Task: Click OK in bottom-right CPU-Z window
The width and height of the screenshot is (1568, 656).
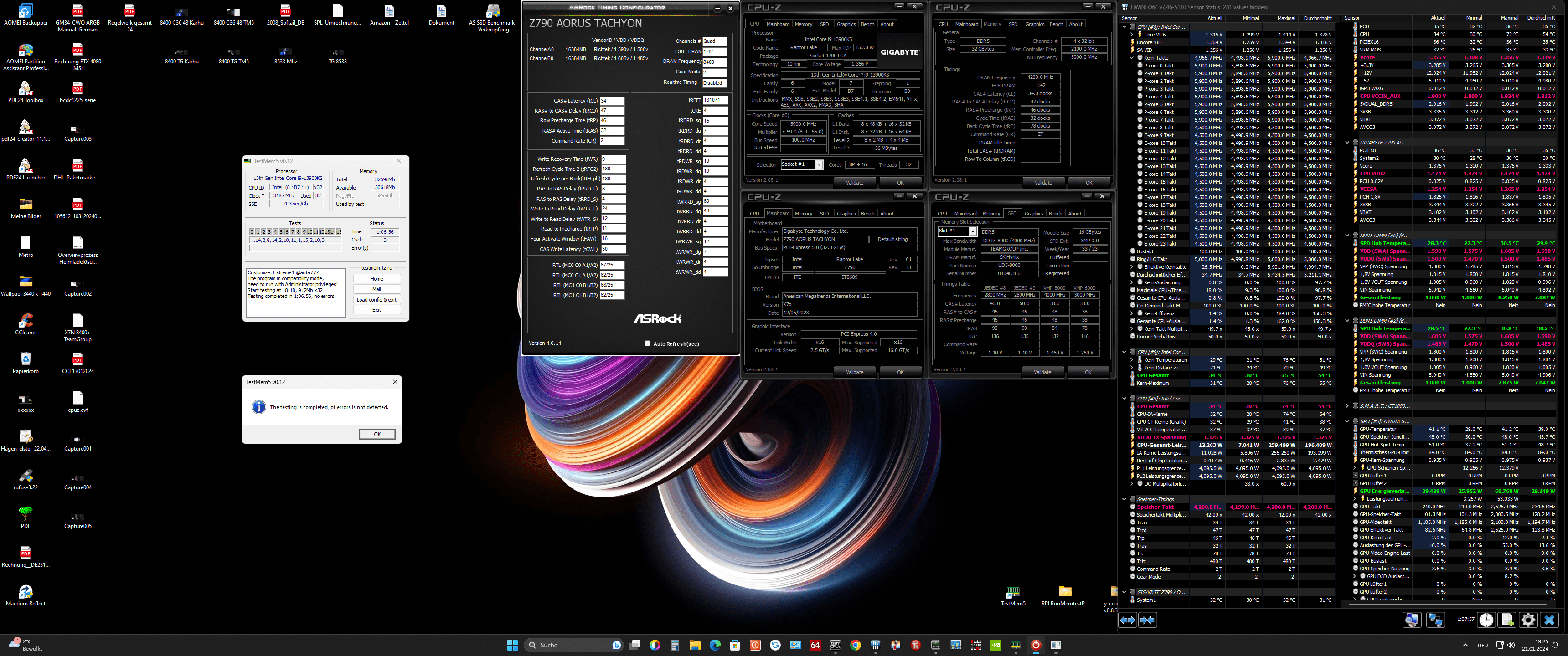Action: [1088, 372]
